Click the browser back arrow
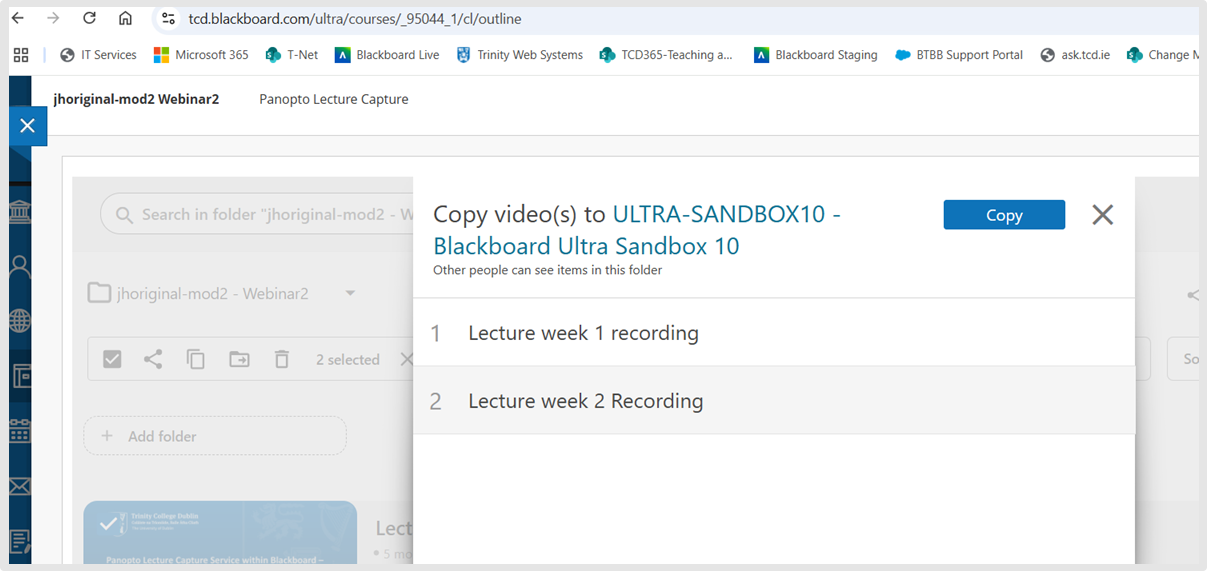The image size is (1207, 571). [18, 18]
